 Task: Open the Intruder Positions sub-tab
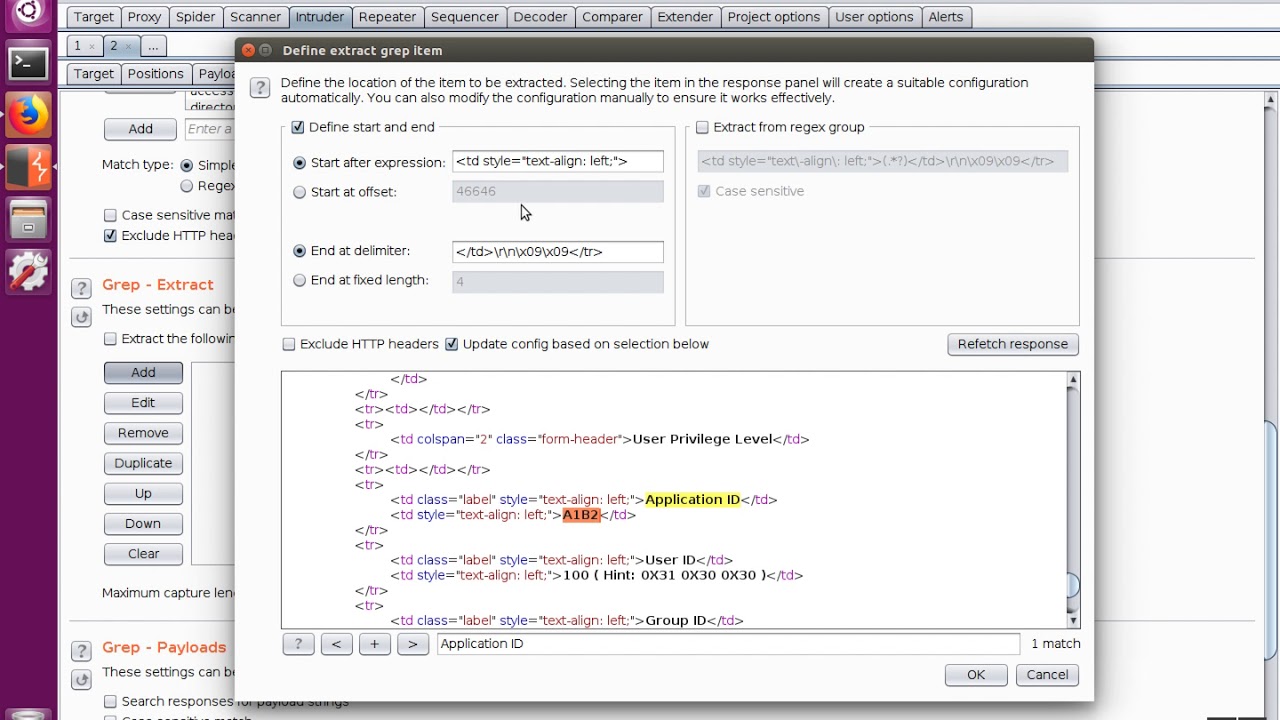[x=155, y=74]
